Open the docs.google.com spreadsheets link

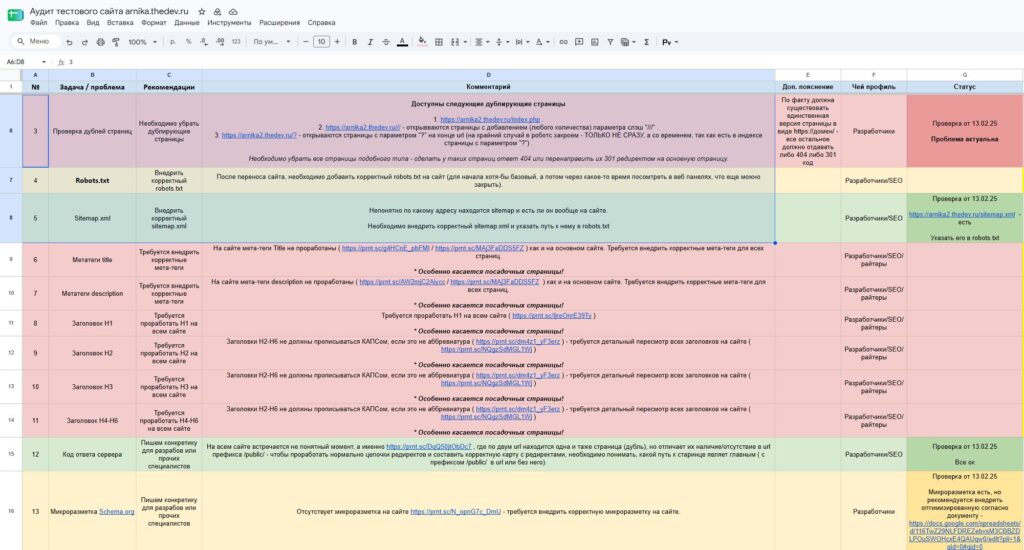[x=964, y=535]
